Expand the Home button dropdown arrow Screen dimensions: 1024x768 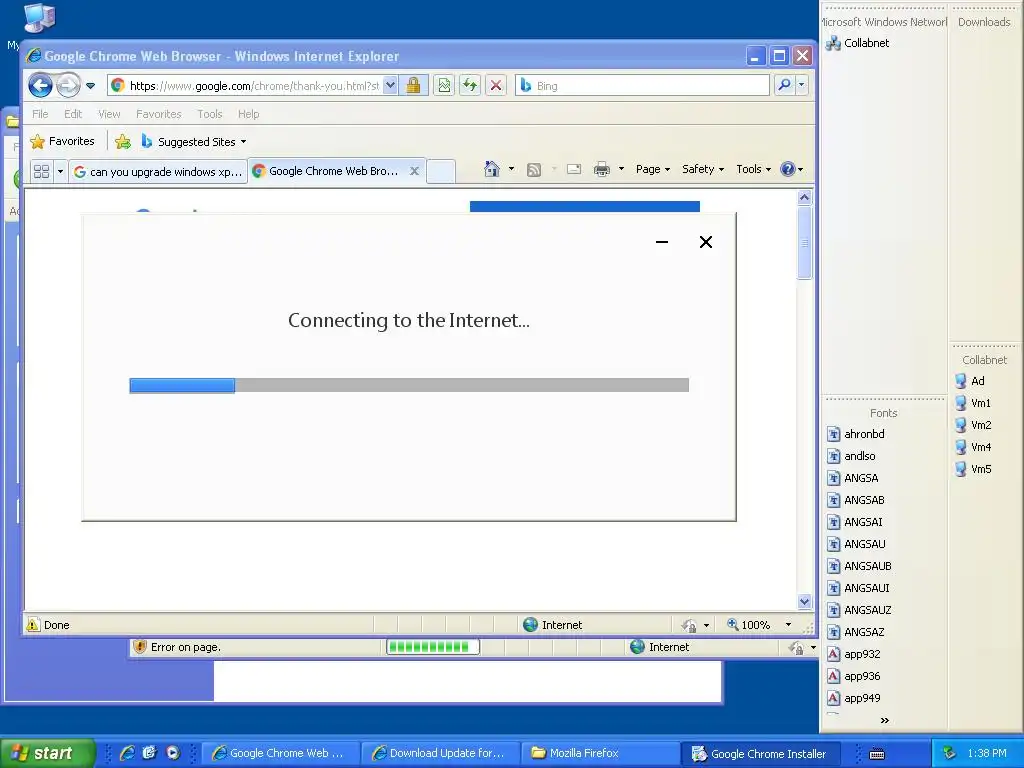(511, 169)
